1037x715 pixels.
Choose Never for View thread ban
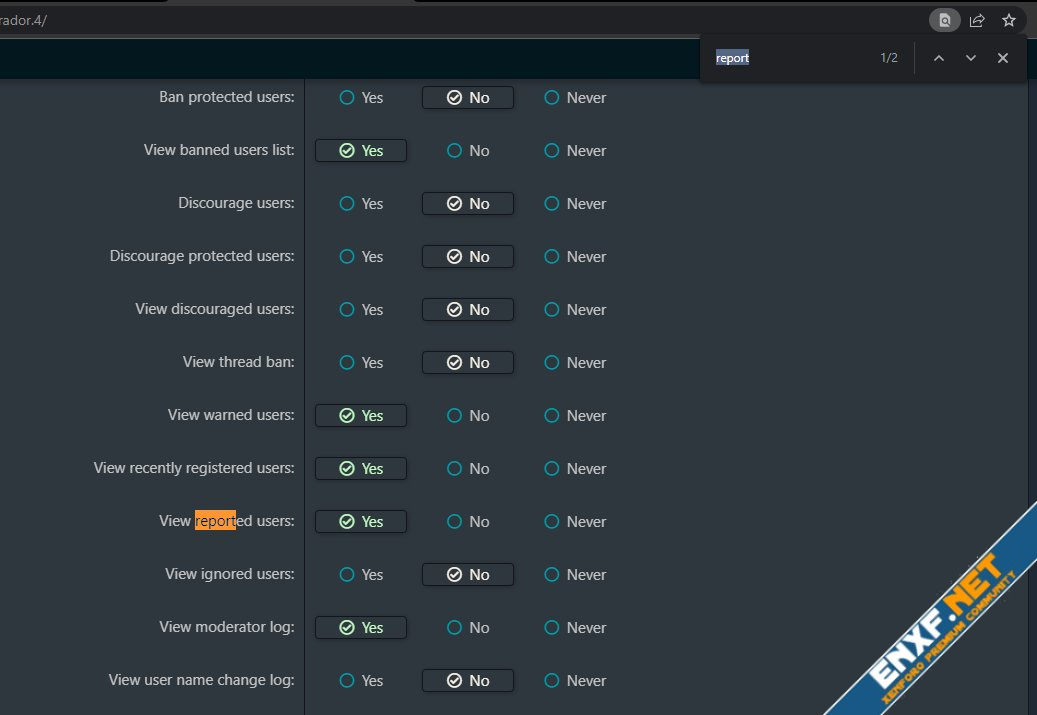(575, 362)
